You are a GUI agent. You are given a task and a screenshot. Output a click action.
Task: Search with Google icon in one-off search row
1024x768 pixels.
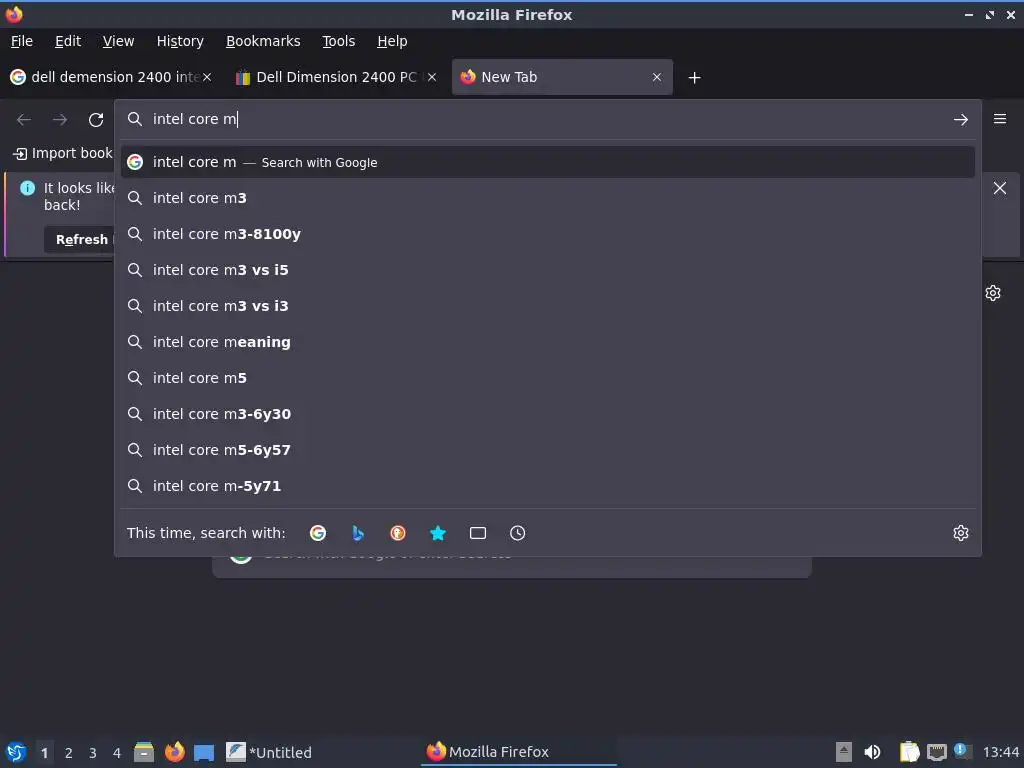318,533
